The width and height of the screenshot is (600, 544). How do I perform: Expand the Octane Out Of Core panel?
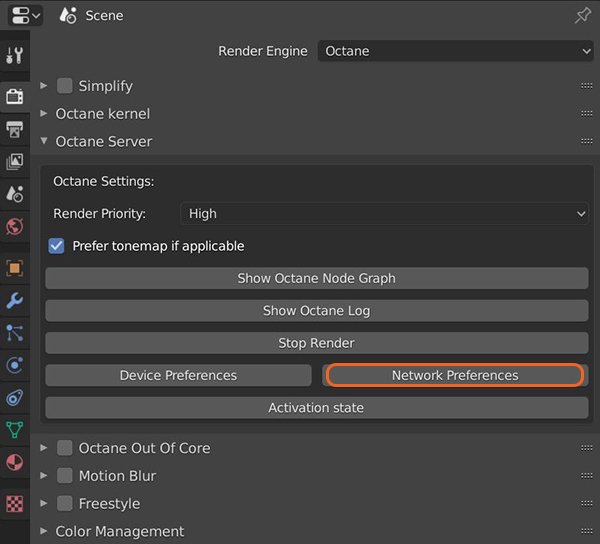(x=44, y=448)
